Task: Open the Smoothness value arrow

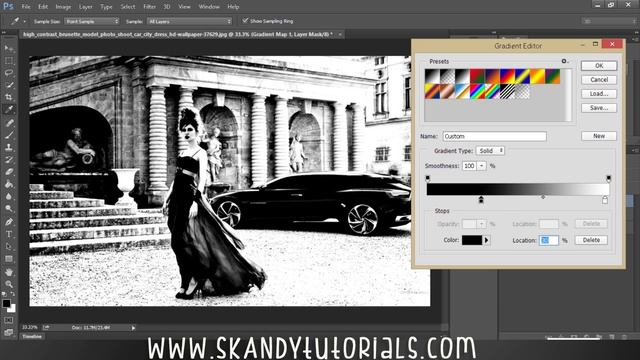Action: [482, 166]
